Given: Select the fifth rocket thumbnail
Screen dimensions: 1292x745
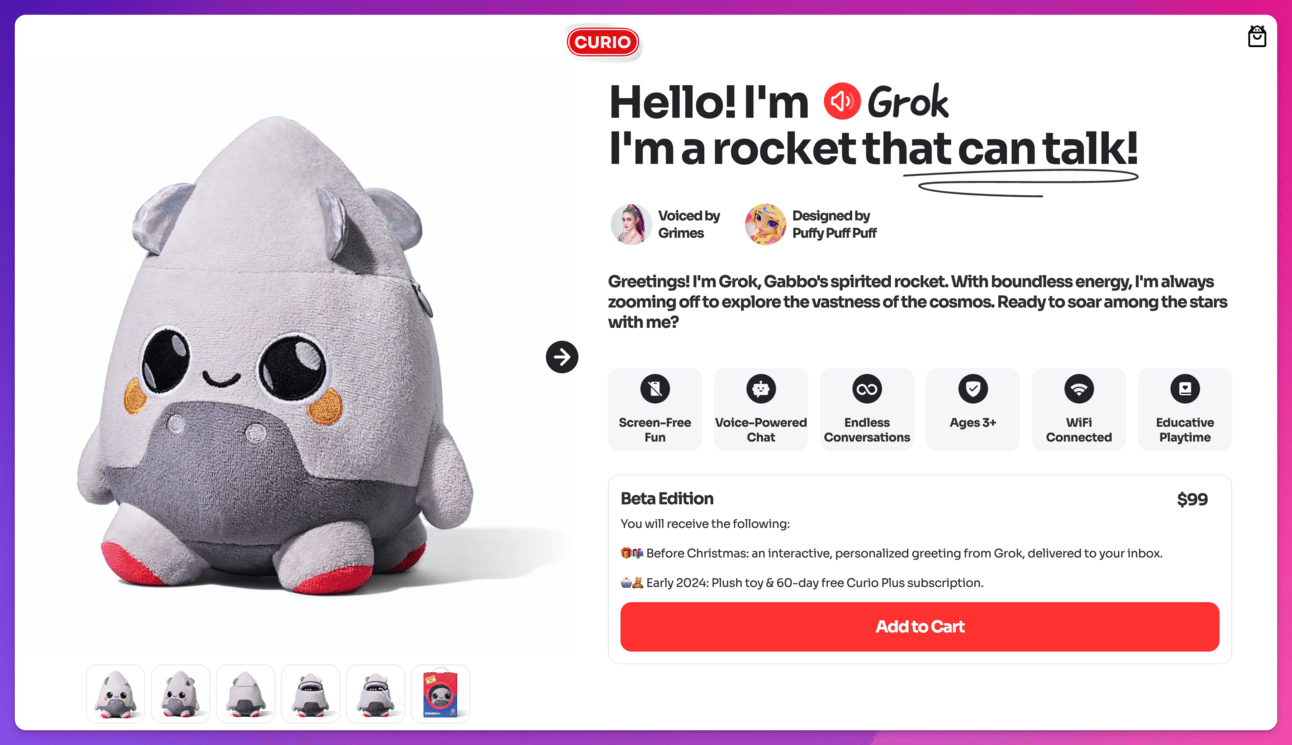Looking at the screenshot, I should click(x=376, y=693).
